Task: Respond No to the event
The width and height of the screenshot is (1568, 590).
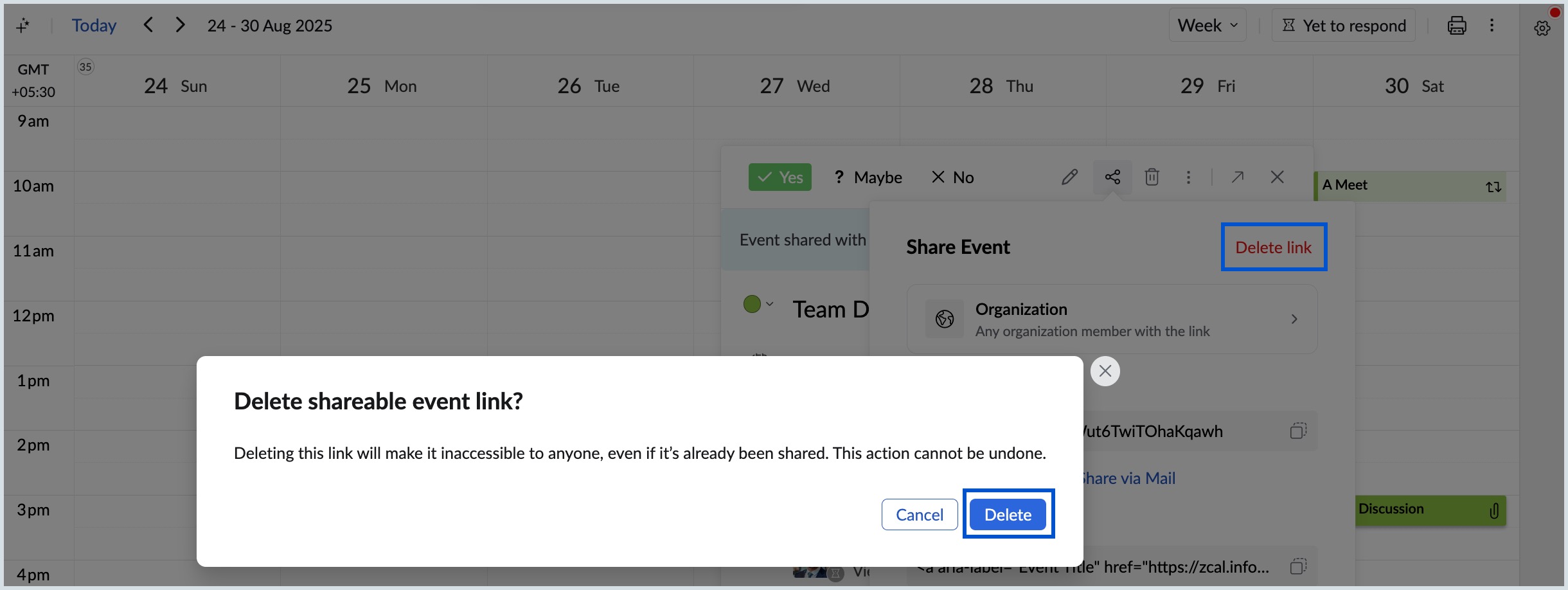Action: (x=952, y=177)
